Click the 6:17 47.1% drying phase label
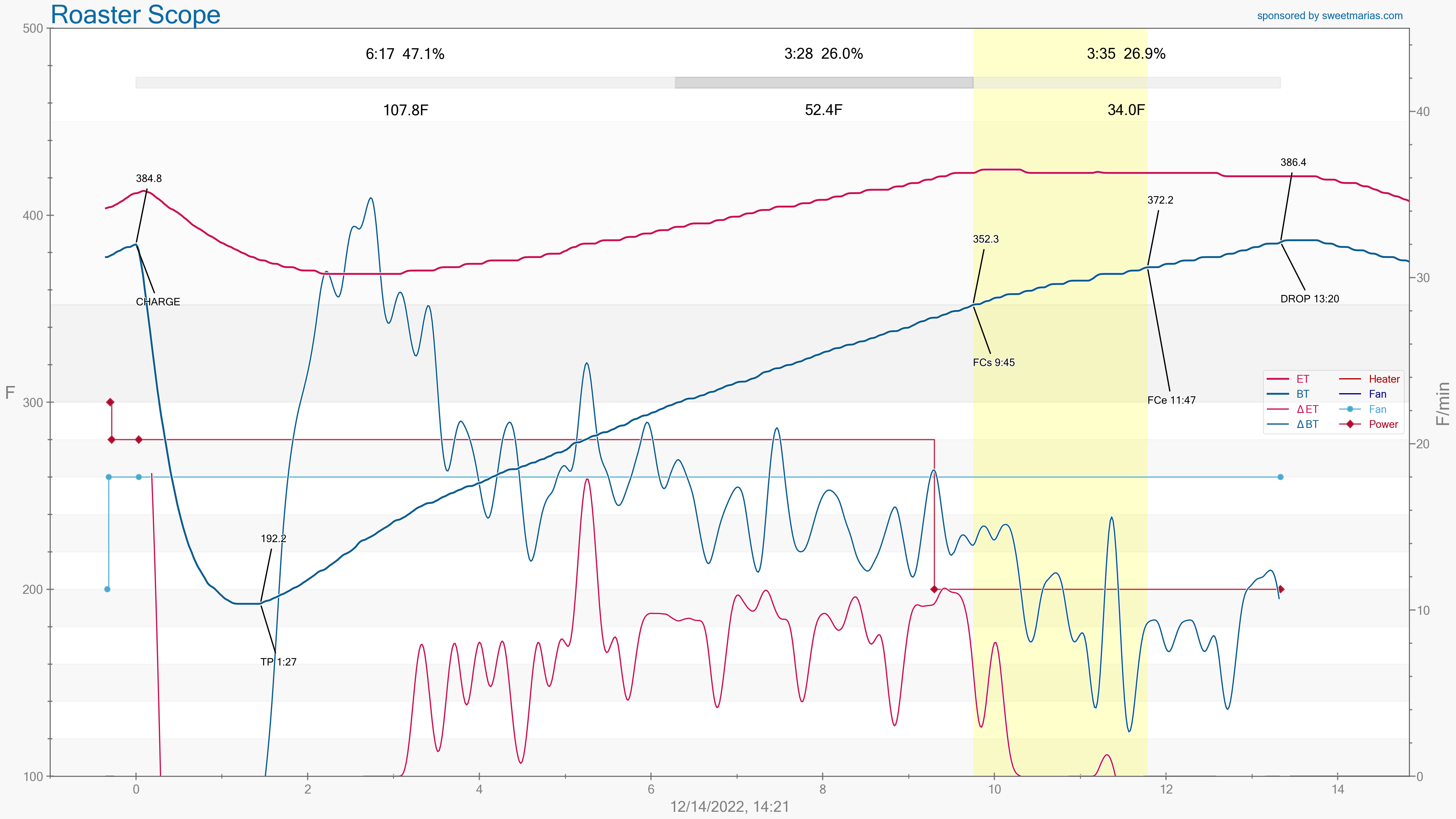 405,54
